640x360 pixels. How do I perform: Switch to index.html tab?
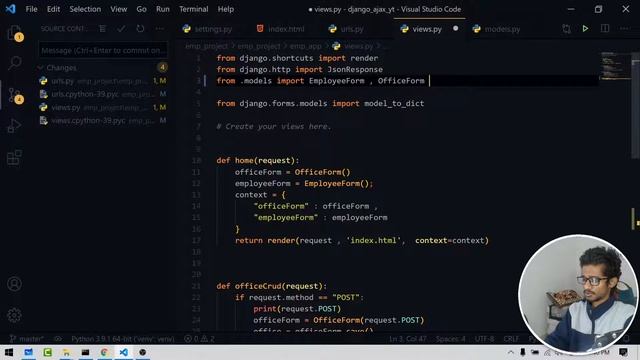286,29
